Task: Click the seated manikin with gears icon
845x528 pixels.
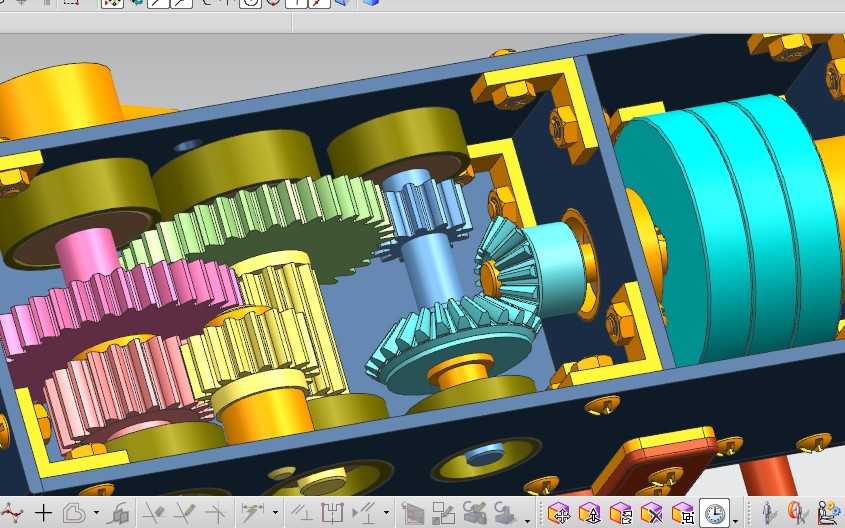Action: pos(830,513)
